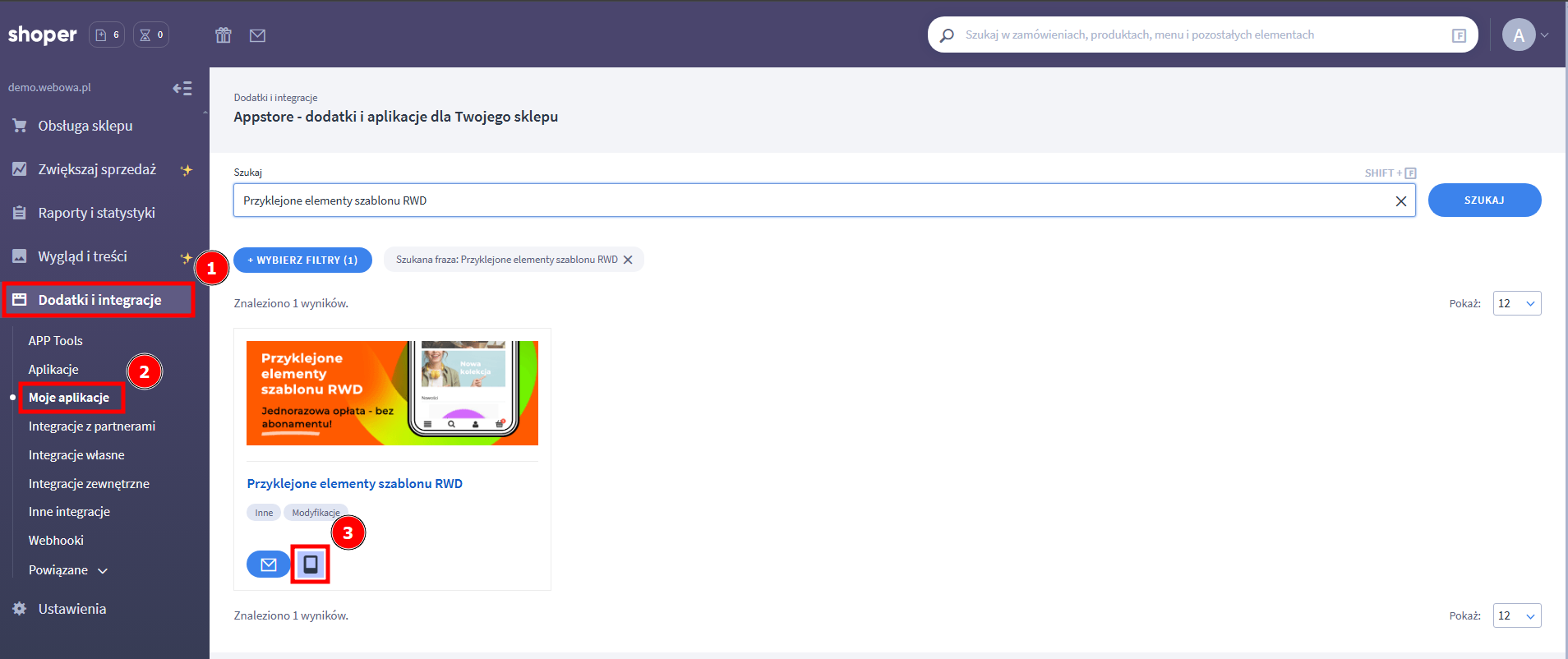Click the documents counter icon showing 6

107,35
